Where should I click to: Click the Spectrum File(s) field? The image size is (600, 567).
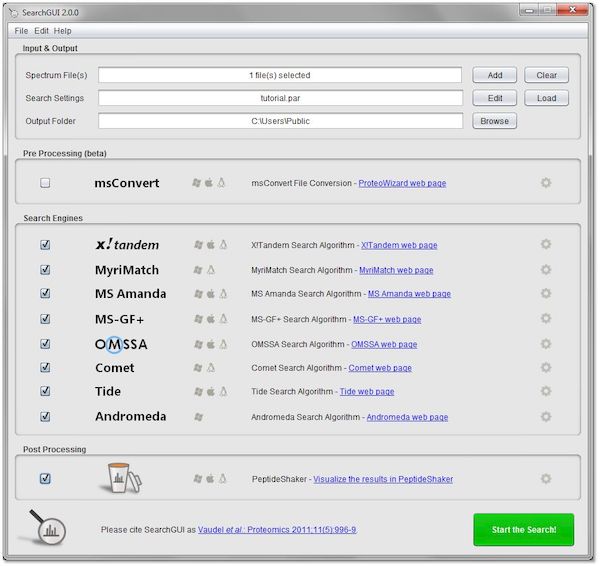click(280, 75)
